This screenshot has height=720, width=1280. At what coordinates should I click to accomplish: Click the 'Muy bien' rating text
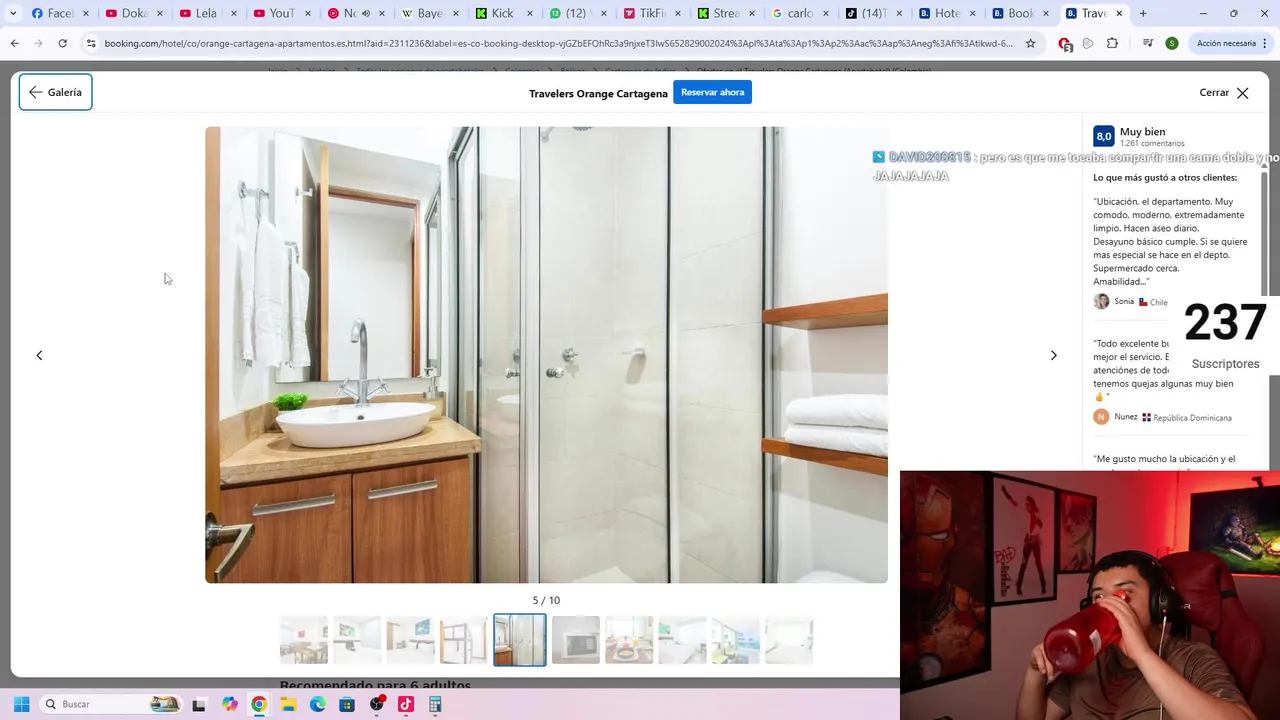point(1142,131)
